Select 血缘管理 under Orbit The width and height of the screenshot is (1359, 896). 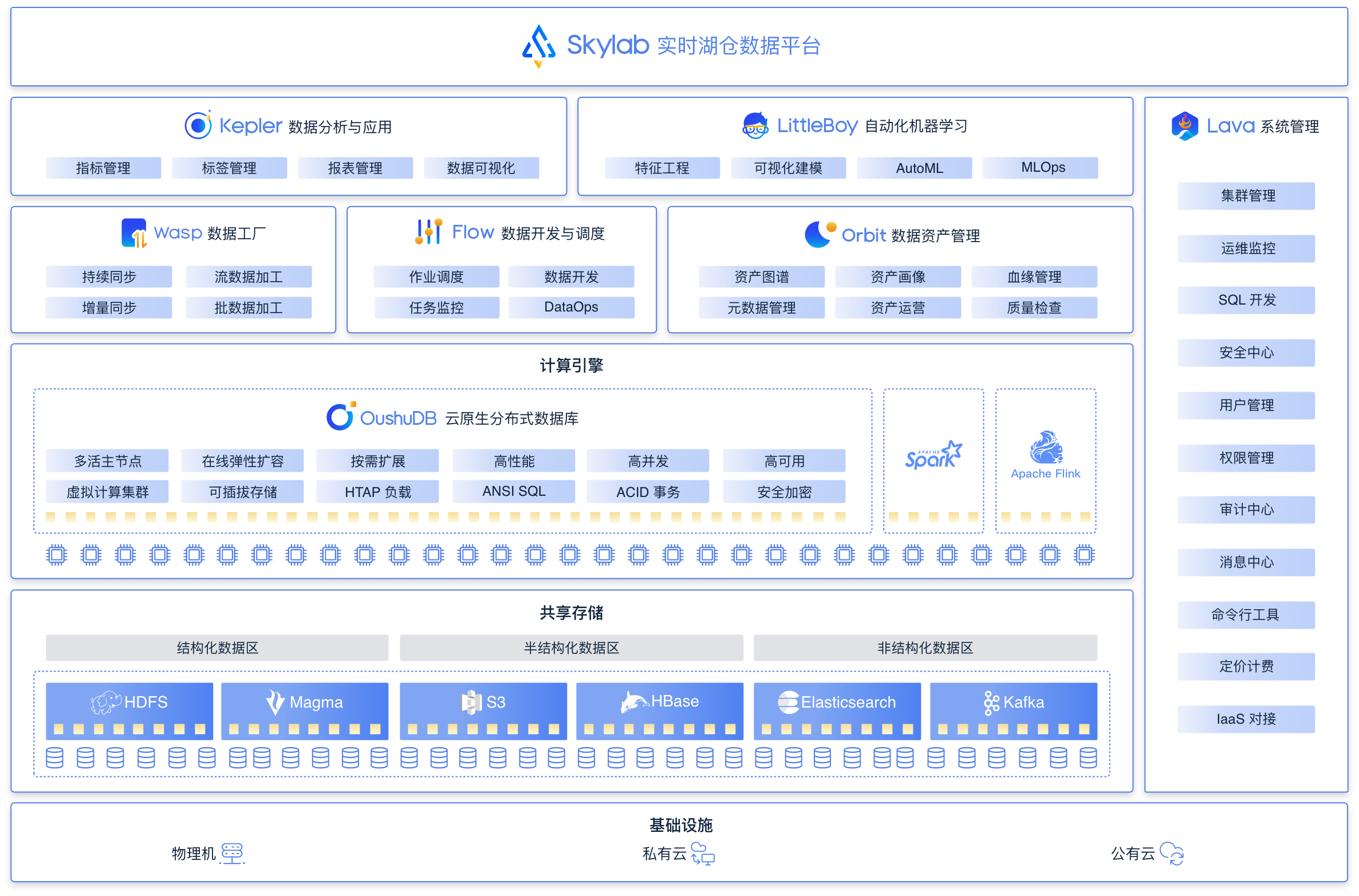tap(1034, 277)
